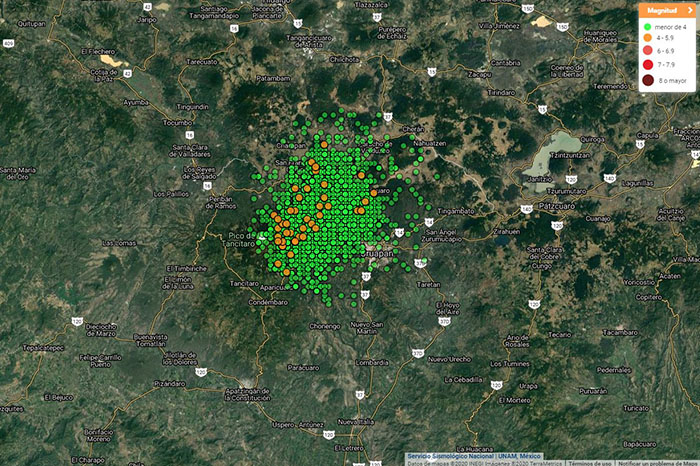700x466 pixels.
Task: Select the green 'menor de 4' legend circle
Action: (647, 28)
